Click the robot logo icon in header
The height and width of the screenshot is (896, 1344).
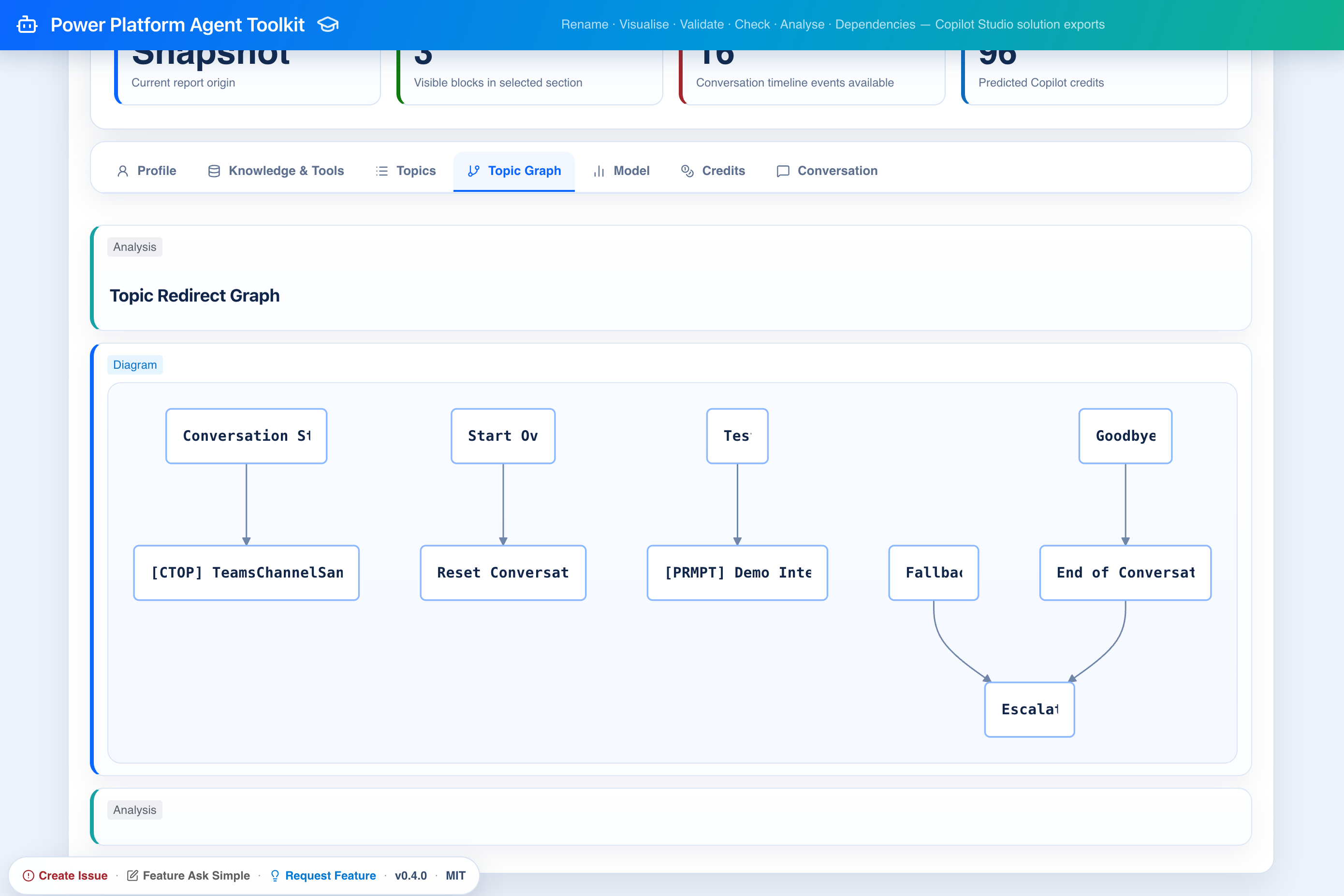27,25
